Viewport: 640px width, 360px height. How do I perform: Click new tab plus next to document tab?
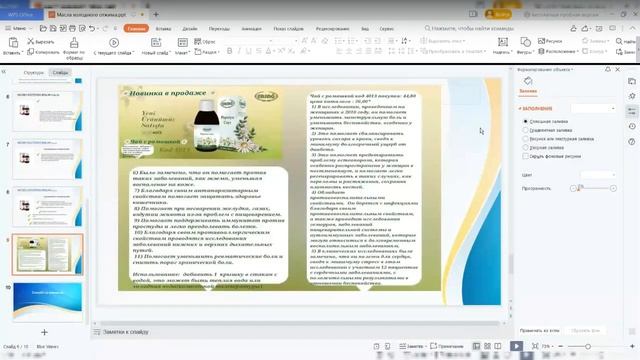[156, 14]
